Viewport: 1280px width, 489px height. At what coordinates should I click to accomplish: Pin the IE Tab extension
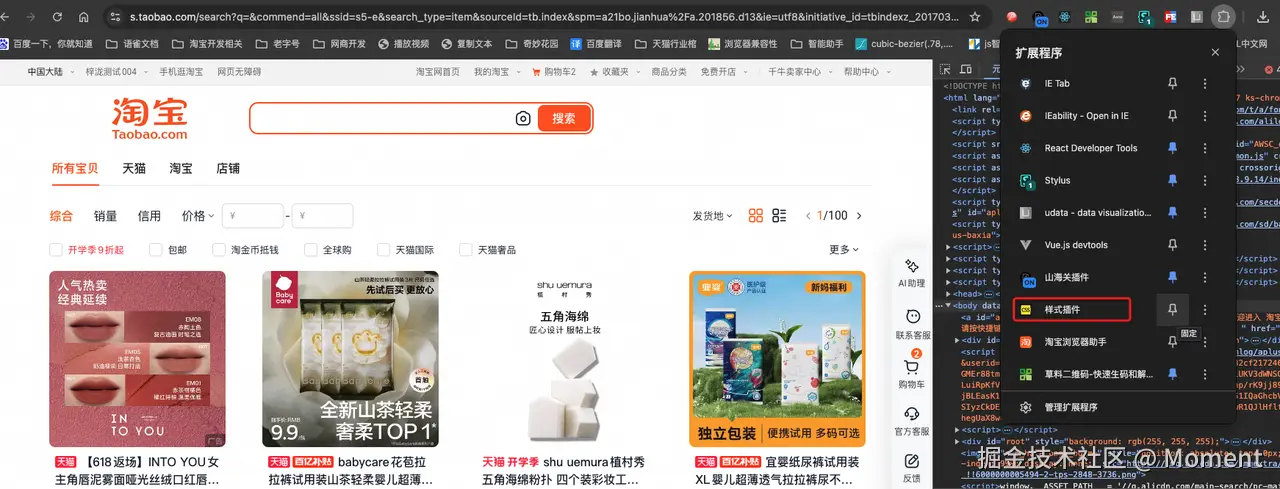point(1173,84)
